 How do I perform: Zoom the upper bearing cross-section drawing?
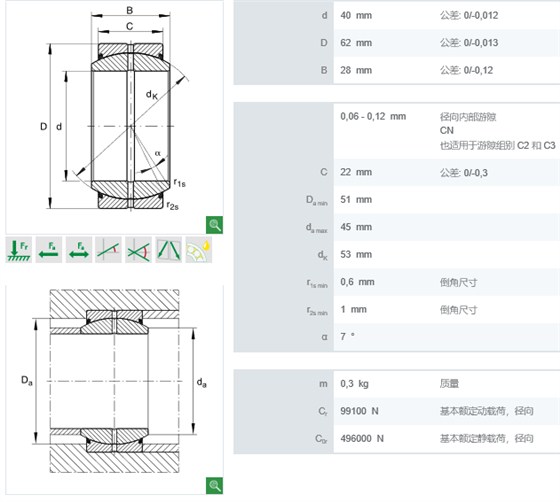pos(214,225)
